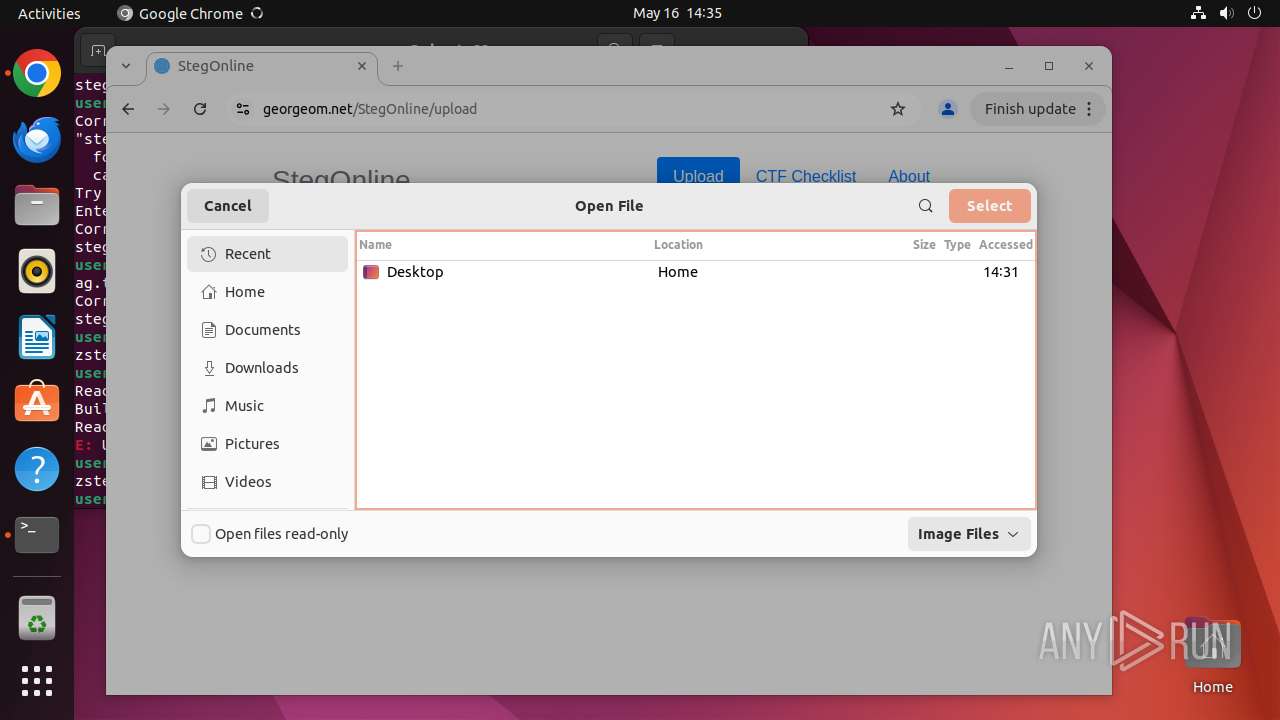Click the Recent clock icon

(209, 254)
